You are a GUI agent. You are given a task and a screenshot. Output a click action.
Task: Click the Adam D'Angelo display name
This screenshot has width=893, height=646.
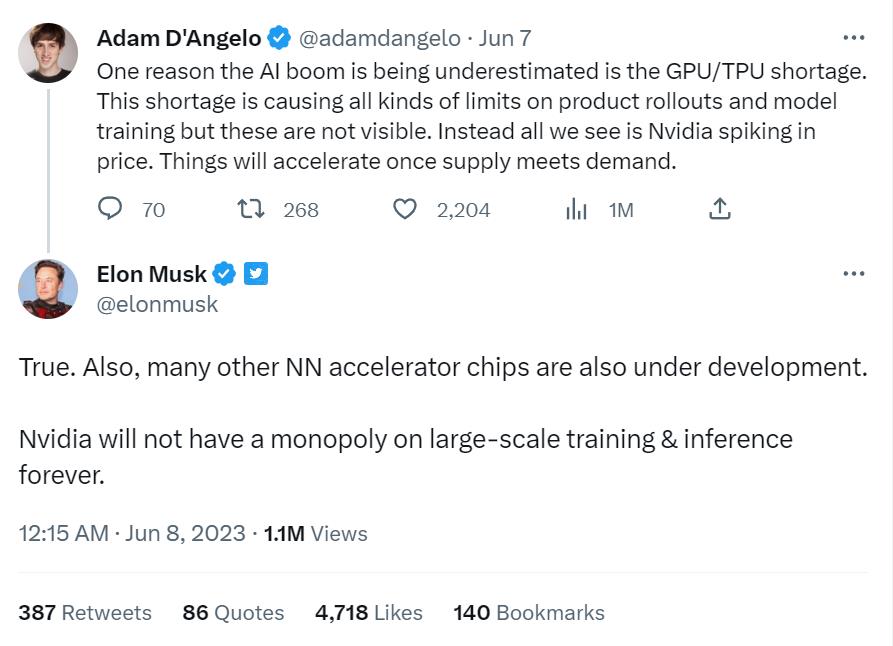pos(179,39)
